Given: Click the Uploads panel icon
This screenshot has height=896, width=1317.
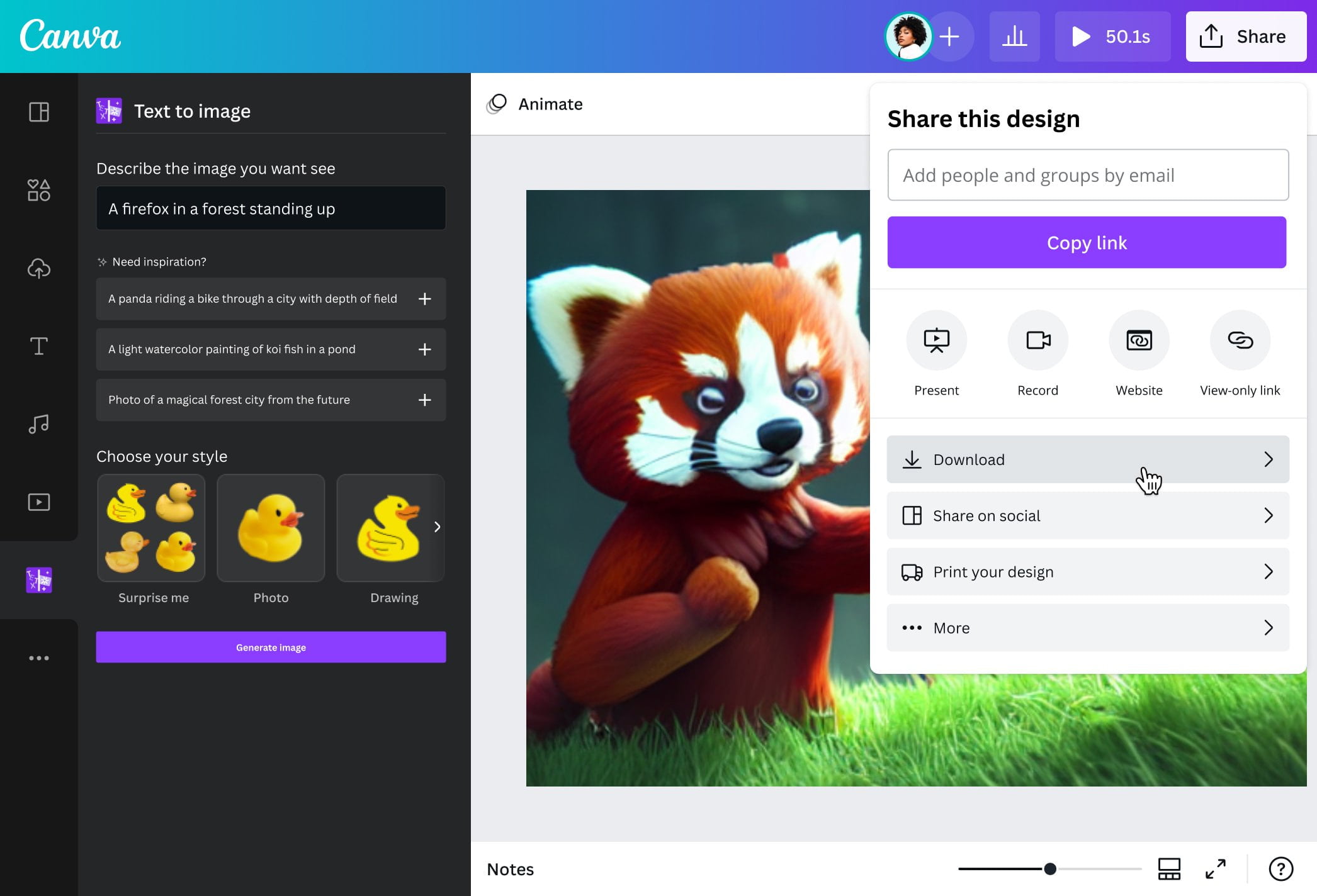Looking at the screenshot, I should (39, 268).
